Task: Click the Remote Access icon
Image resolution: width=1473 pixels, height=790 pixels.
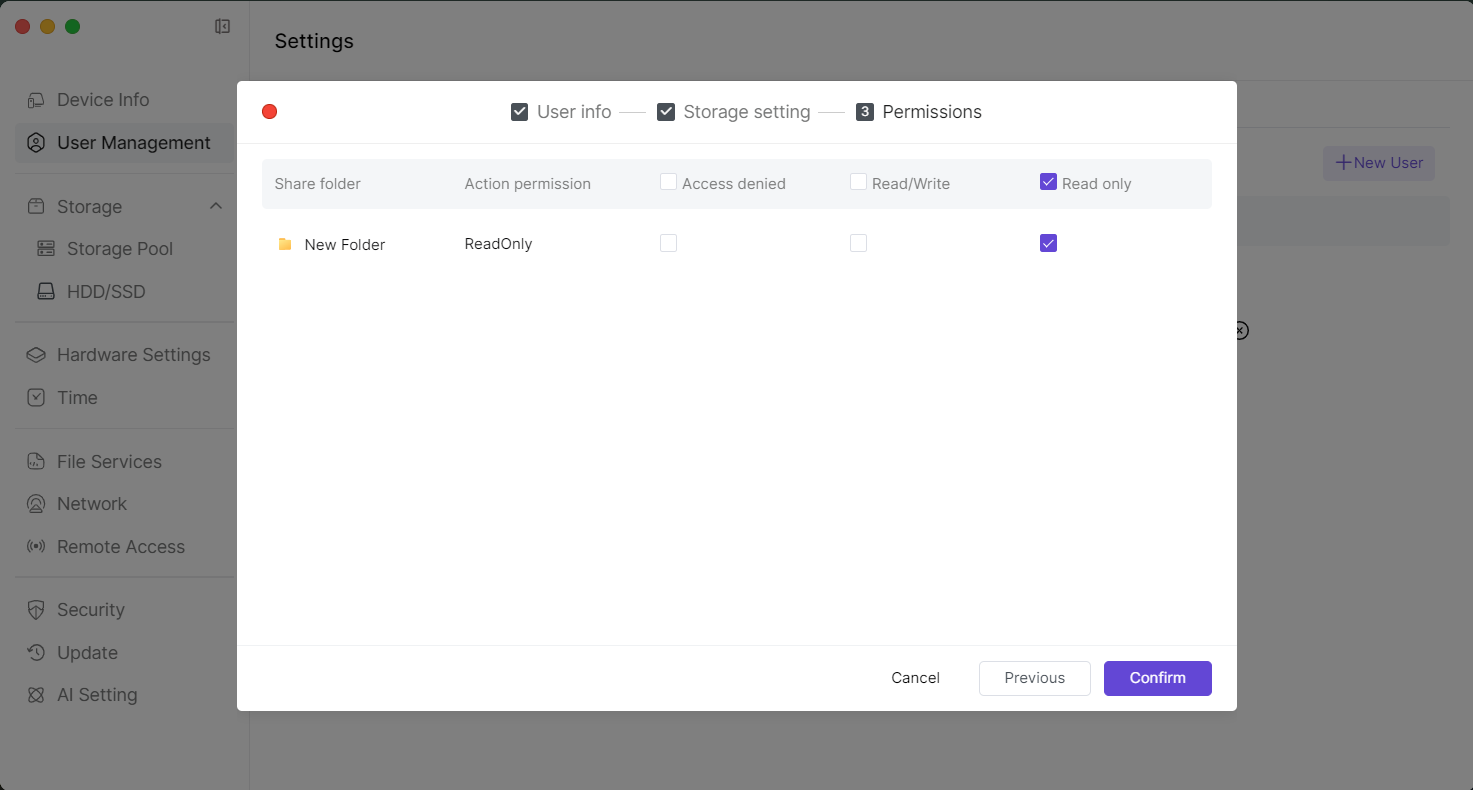Action: pyautogui.click(x=36, y=547)
